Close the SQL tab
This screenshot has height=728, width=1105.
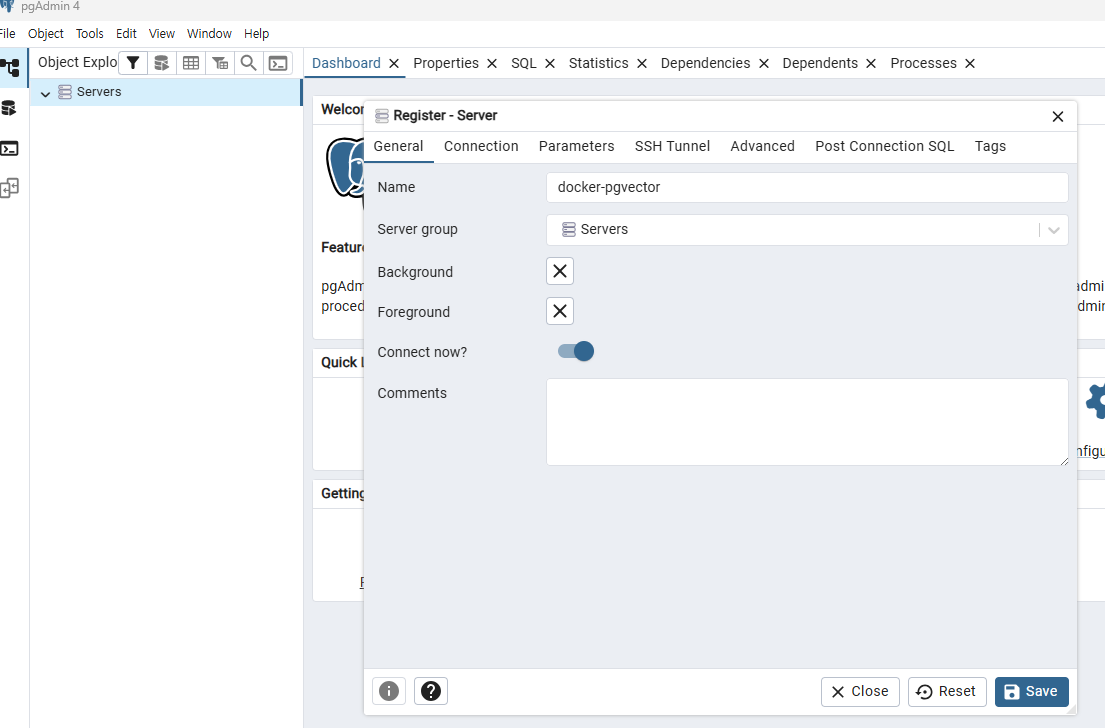coord(550,63)
